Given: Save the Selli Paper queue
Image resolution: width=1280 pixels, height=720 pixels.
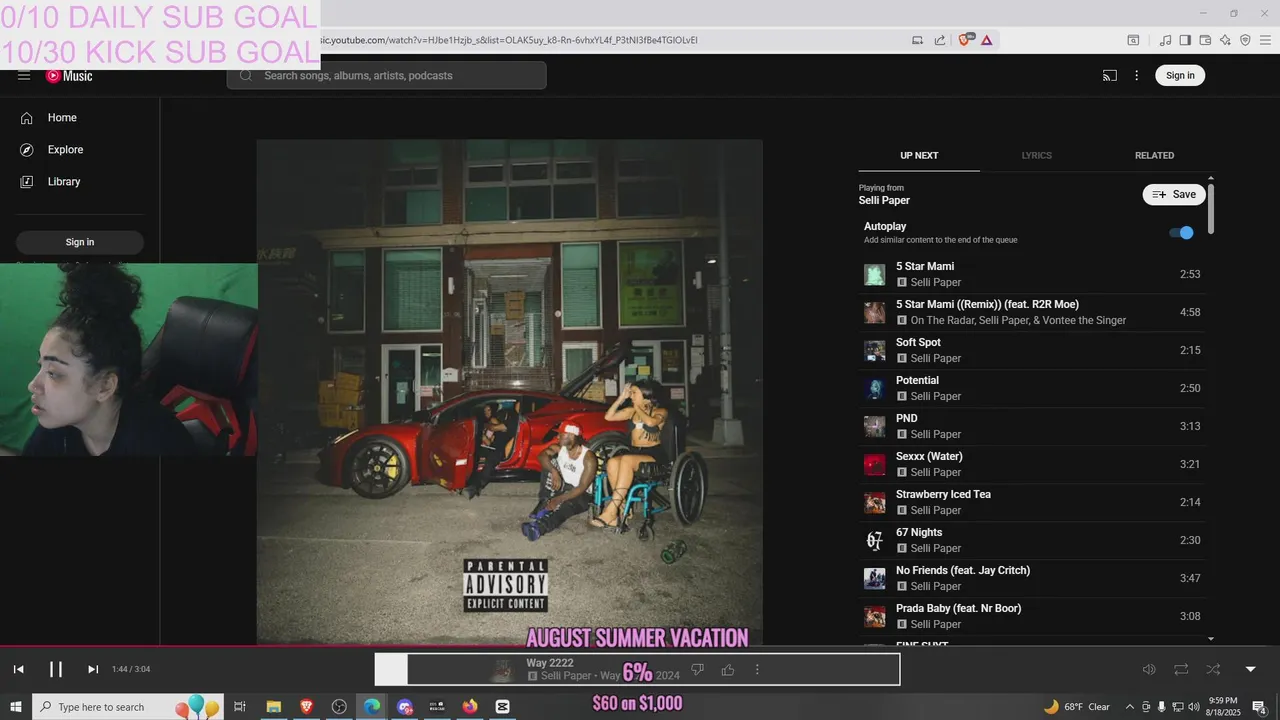Looking at the screenshot, I should point(1174,195).
